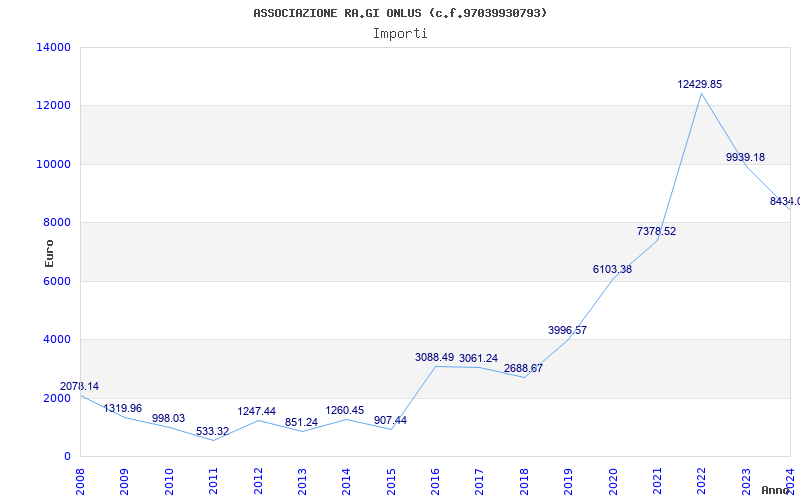This screenshot has width=800, height=500.
Task: Click the 851.24 data label
Action: (301, 422)
